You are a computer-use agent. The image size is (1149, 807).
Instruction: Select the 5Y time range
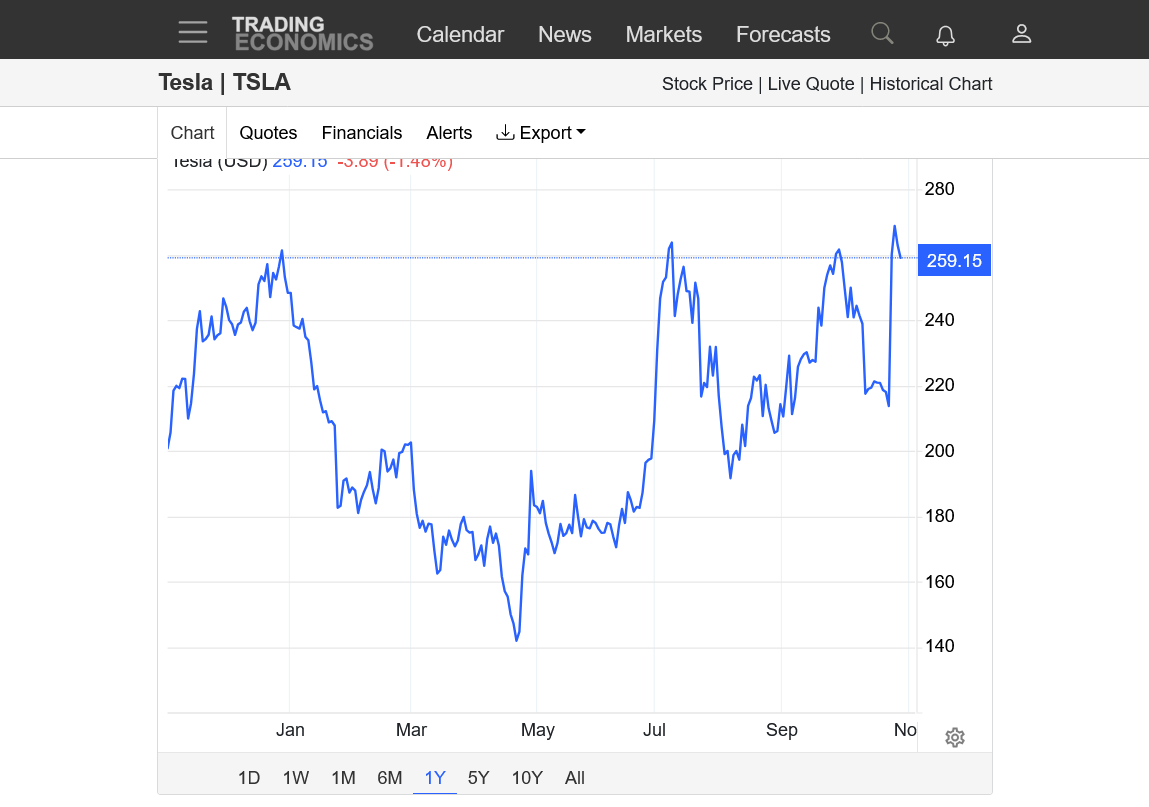pyautogui.click(x=479, y=778)
